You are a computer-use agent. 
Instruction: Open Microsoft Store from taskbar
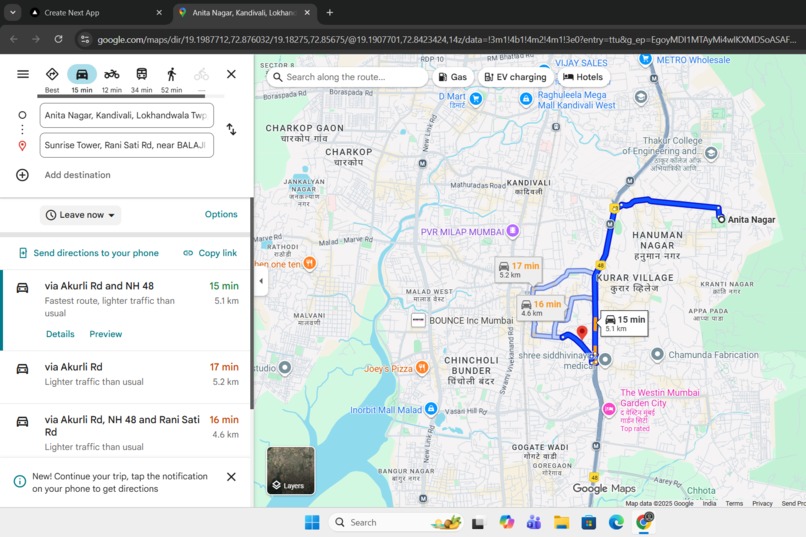coord(589,522)
